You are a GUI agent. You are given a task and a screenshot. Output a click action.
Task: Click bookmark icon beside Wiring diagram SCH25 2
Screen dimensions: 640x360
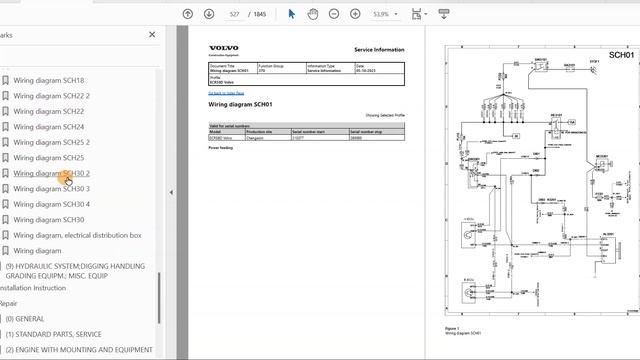pyautogui.click(x=6, y=142)
